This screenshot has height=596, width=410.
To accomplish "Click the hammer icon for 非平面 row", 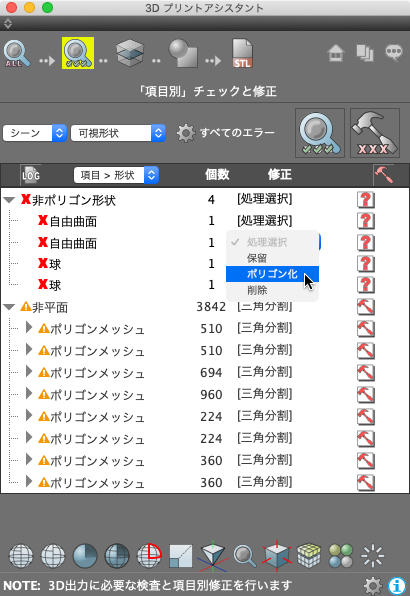I will pos(366,307).
